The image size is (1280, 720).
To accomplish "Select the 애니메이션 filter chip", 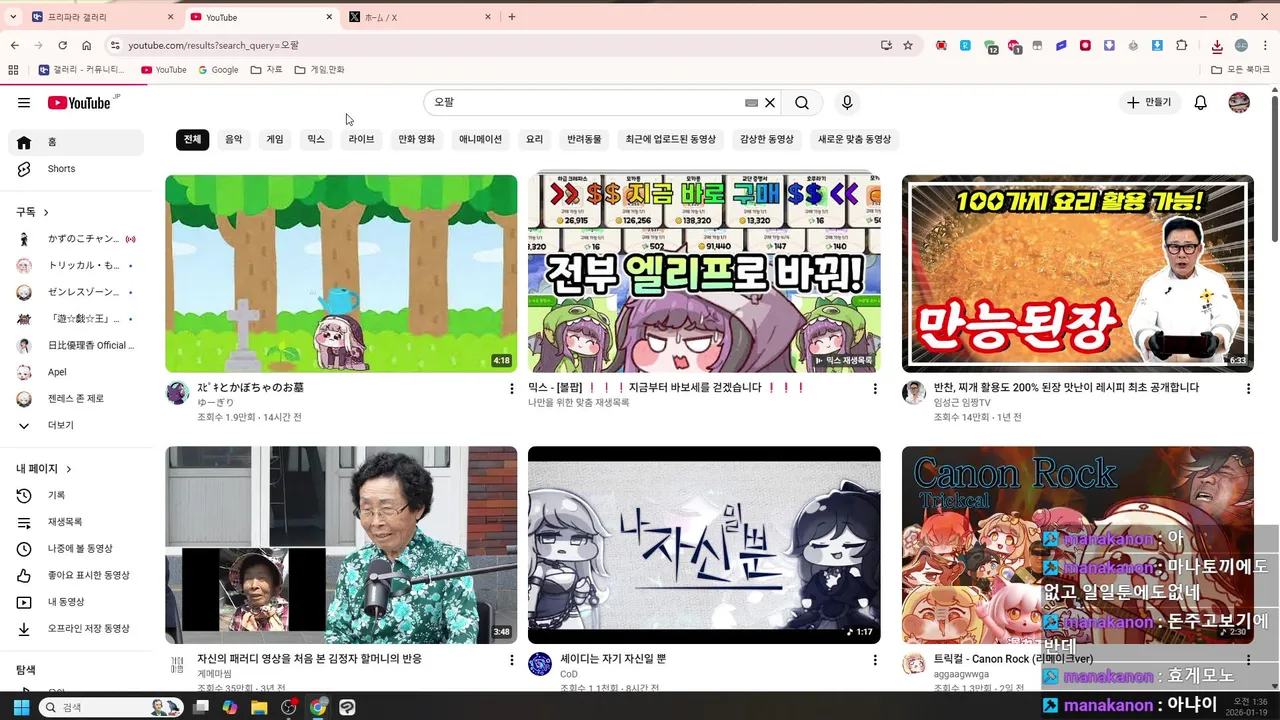I will [481, 140].
